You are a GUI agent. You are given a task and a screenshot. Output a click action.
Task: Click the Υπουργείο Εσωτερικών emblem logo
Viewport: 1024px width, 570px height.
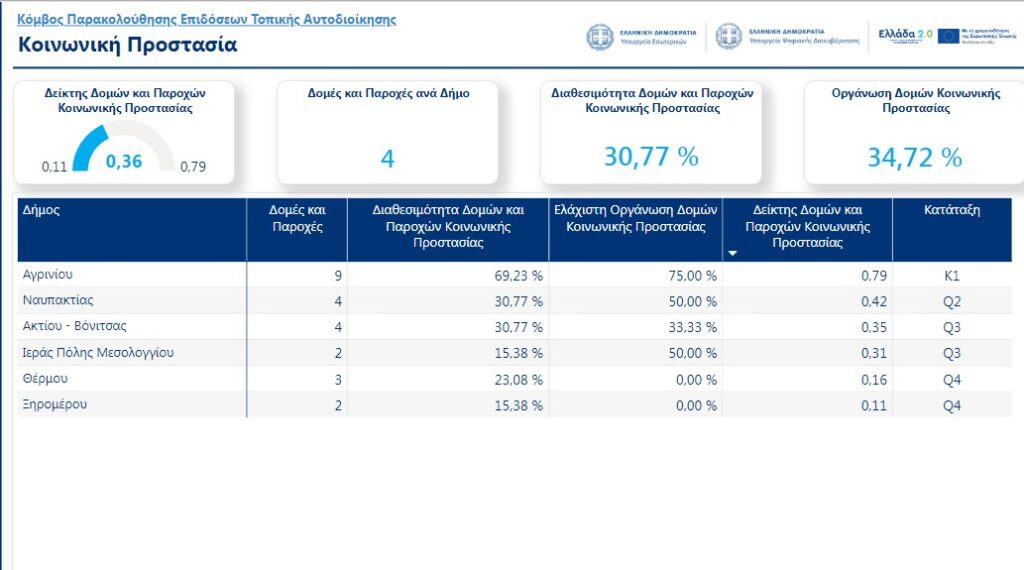pos(600,37)
